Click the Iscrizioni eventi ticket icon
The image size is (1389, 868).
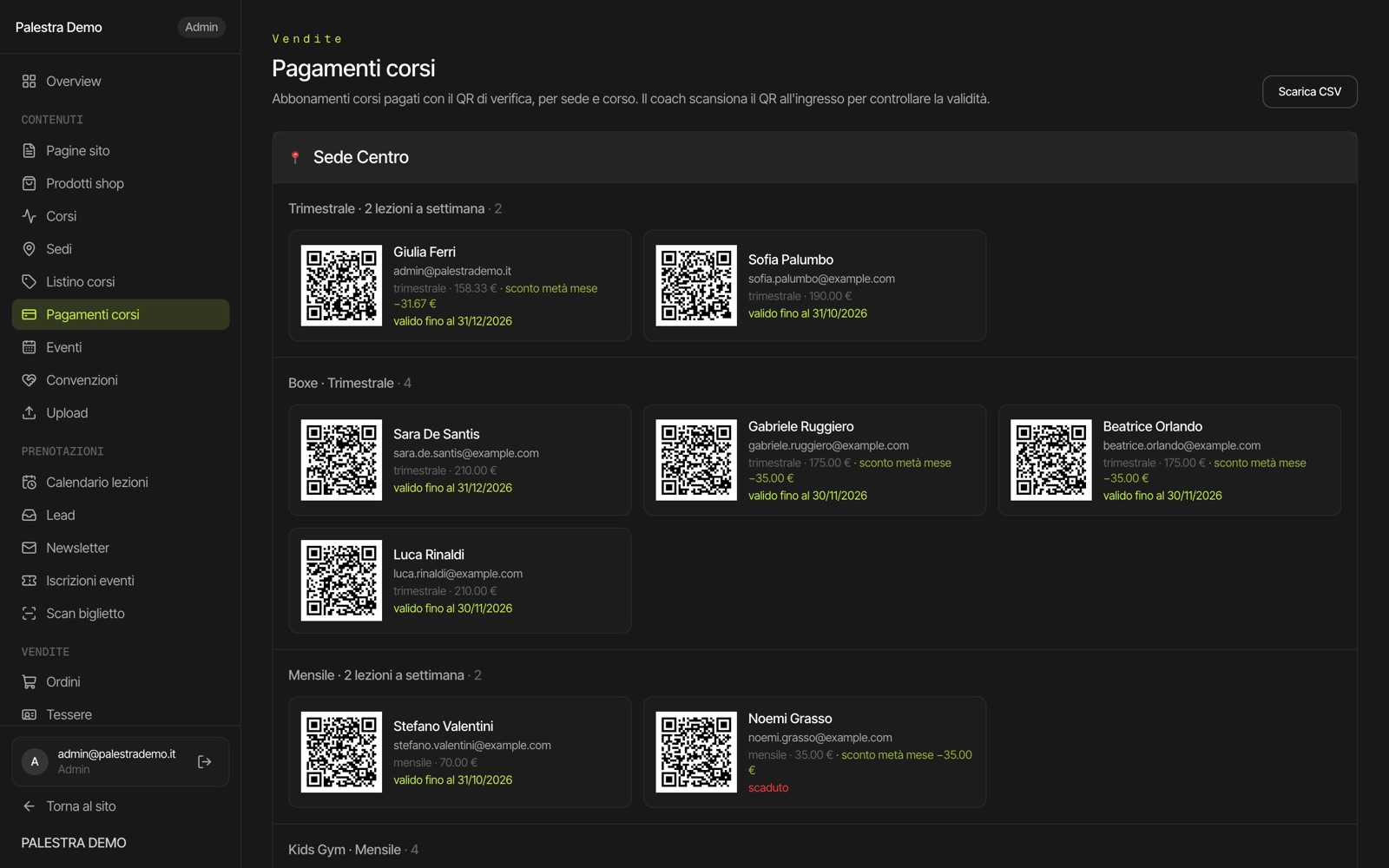(x=29, y=581)
